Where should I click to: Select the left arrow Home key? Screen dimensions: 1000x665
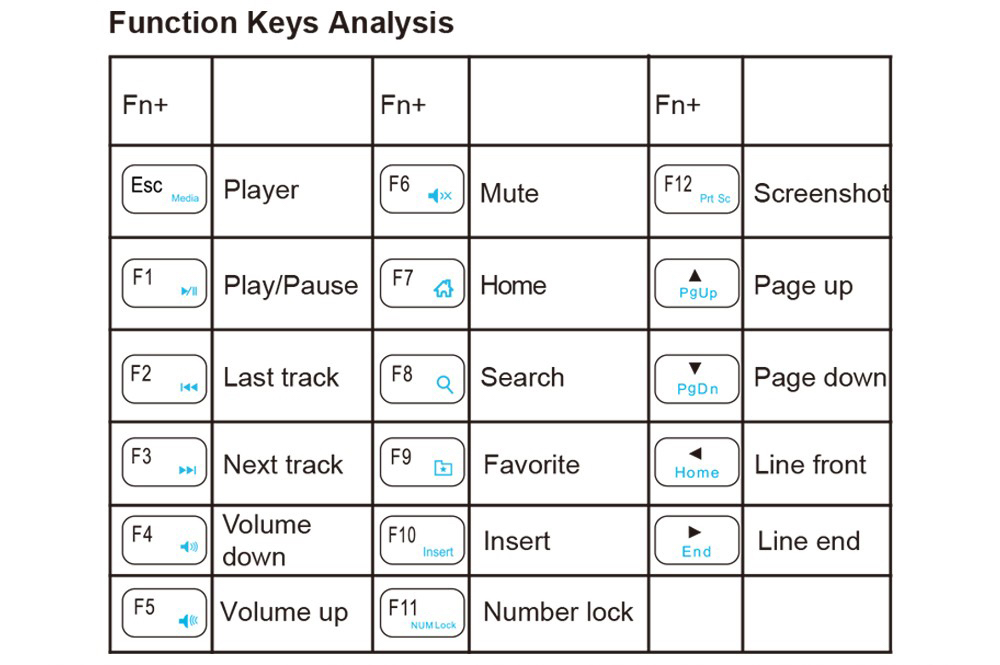point(696,462)
